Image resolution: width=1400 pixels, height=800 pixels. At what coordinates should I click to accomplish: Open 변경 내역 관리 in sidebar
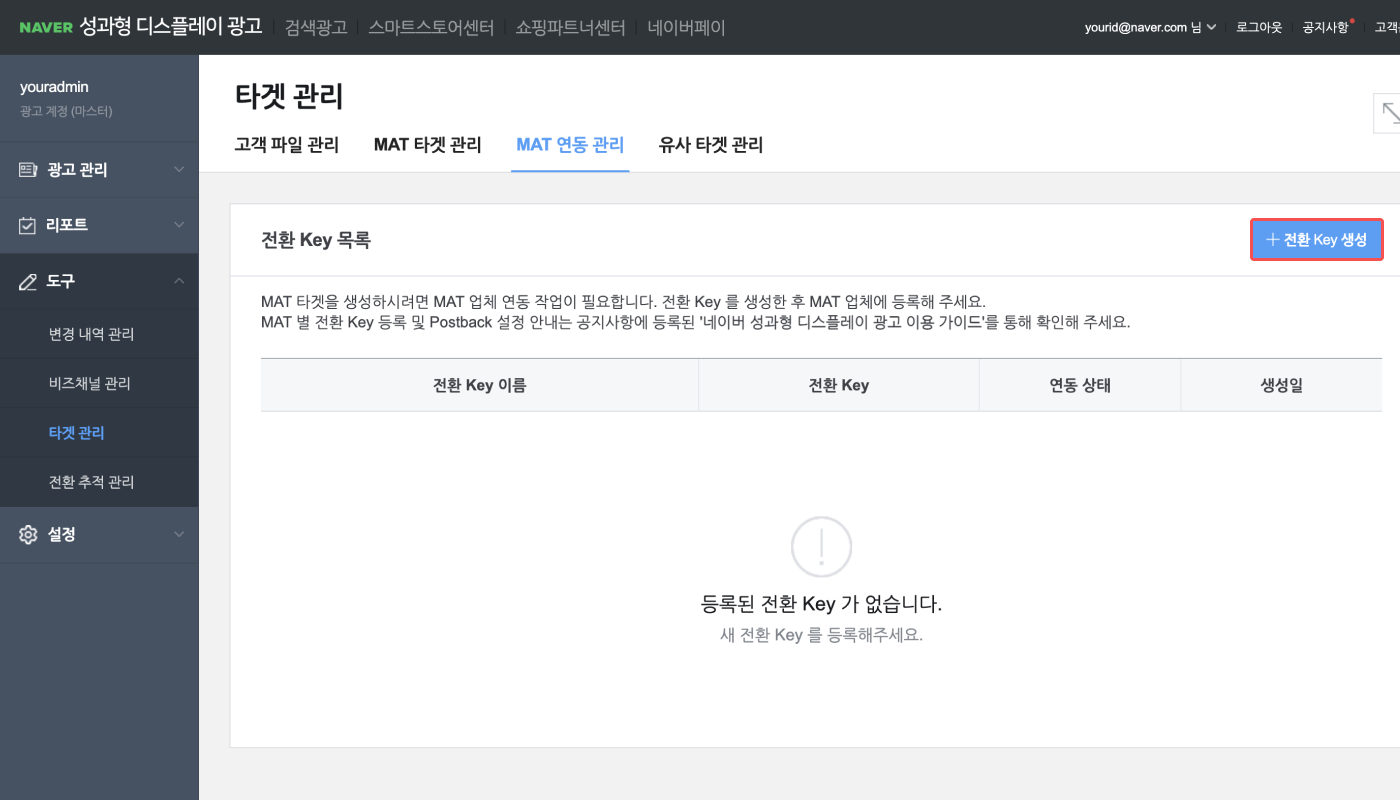pos(92,334)
